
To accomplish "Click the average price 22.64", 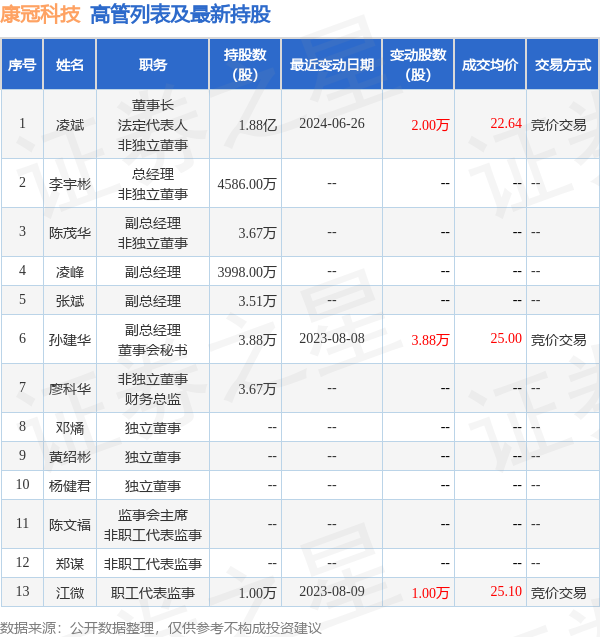I will [x=506, y=123].
